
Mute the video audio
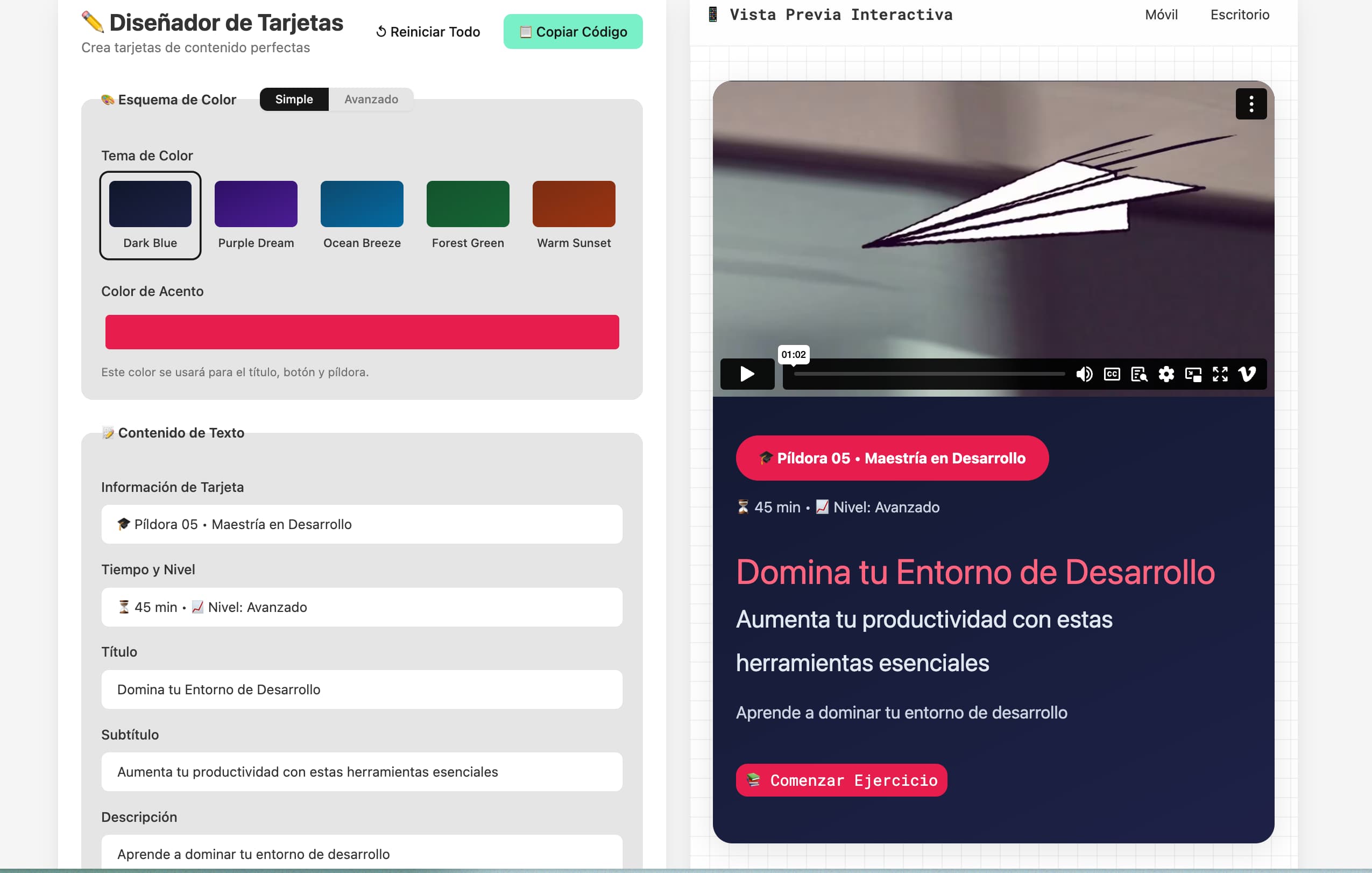tap(1084, 375)
